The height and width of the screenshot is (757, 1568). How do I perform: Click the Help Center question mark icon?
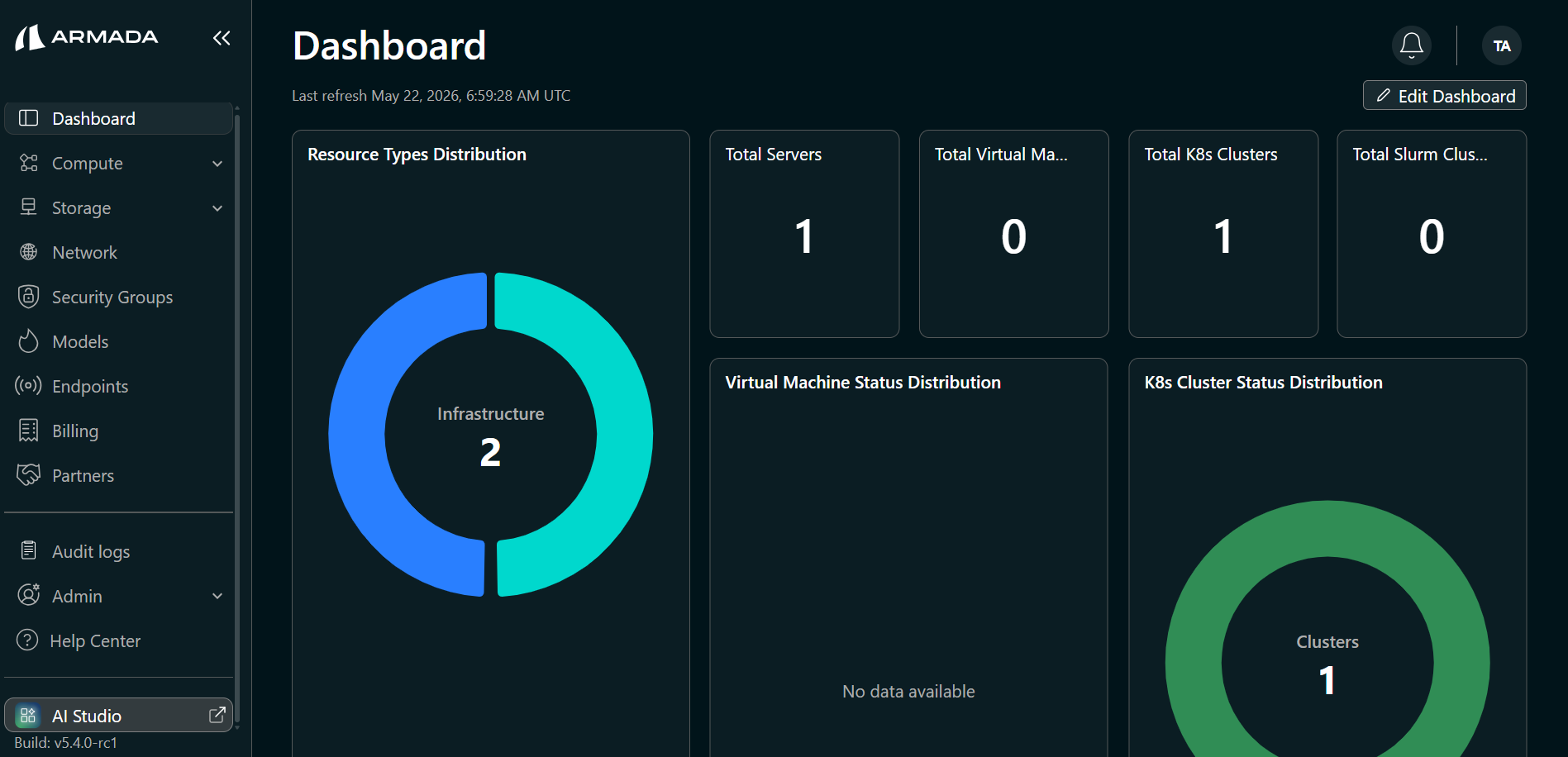click(x=27, y=640)
